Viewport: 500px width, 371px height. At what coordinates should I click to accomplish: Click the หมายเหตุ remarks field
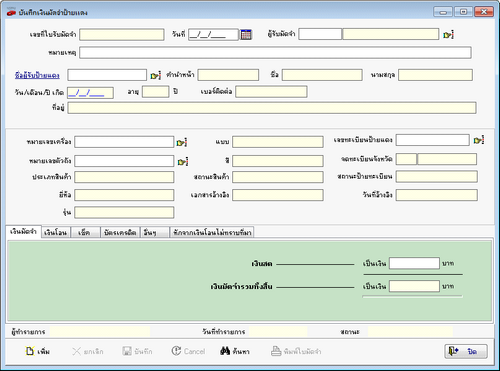coord(275,53)
